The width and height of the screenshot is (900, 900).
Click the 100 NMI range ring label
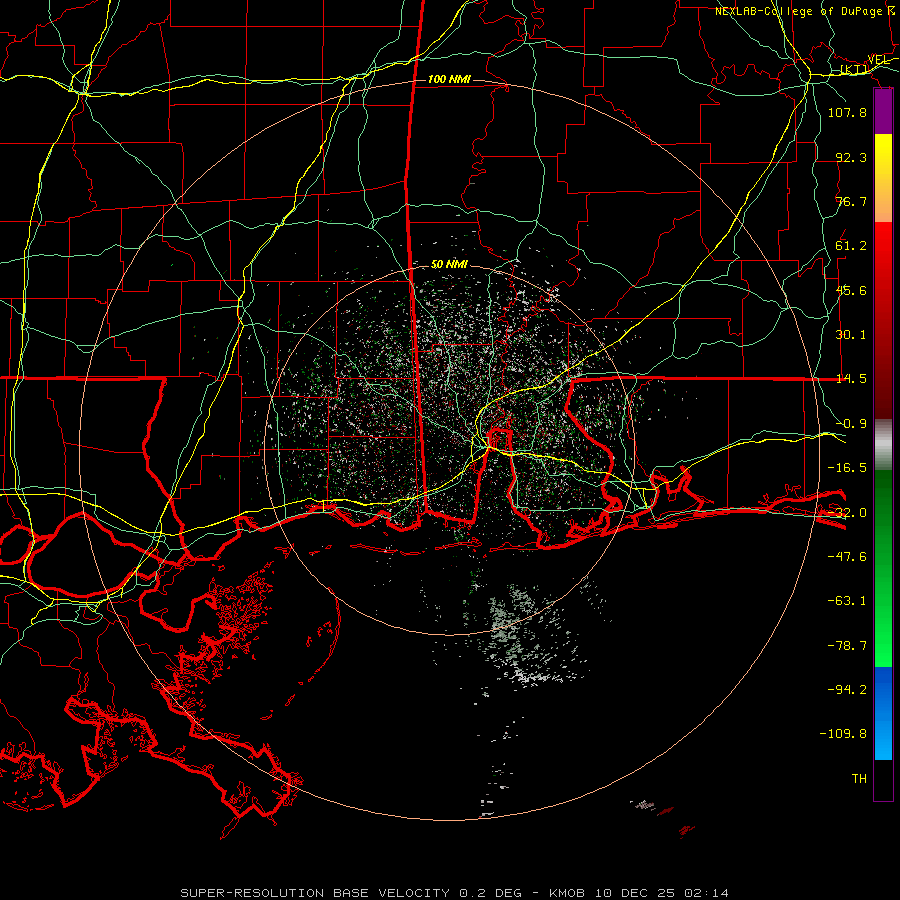coord(449,79)
